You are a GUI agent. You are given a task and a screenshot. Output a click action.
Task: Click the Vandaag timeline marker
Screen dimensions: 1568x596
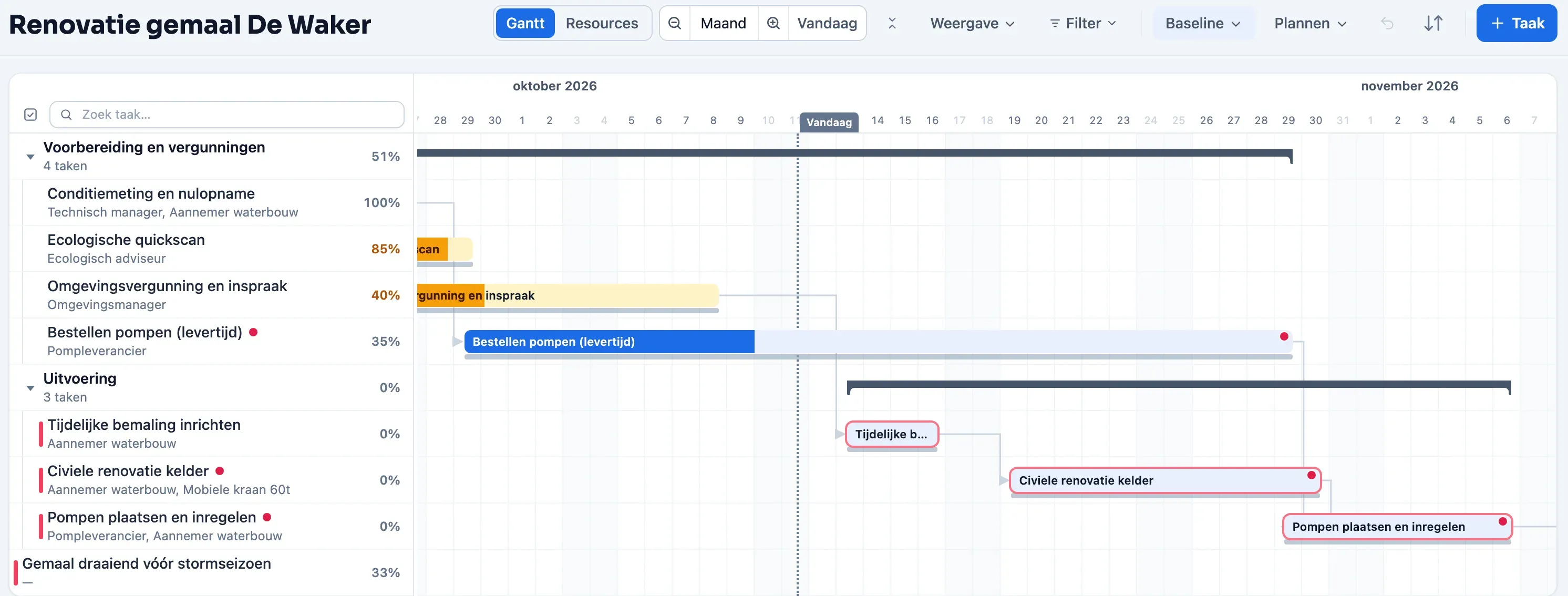point(829,122)
